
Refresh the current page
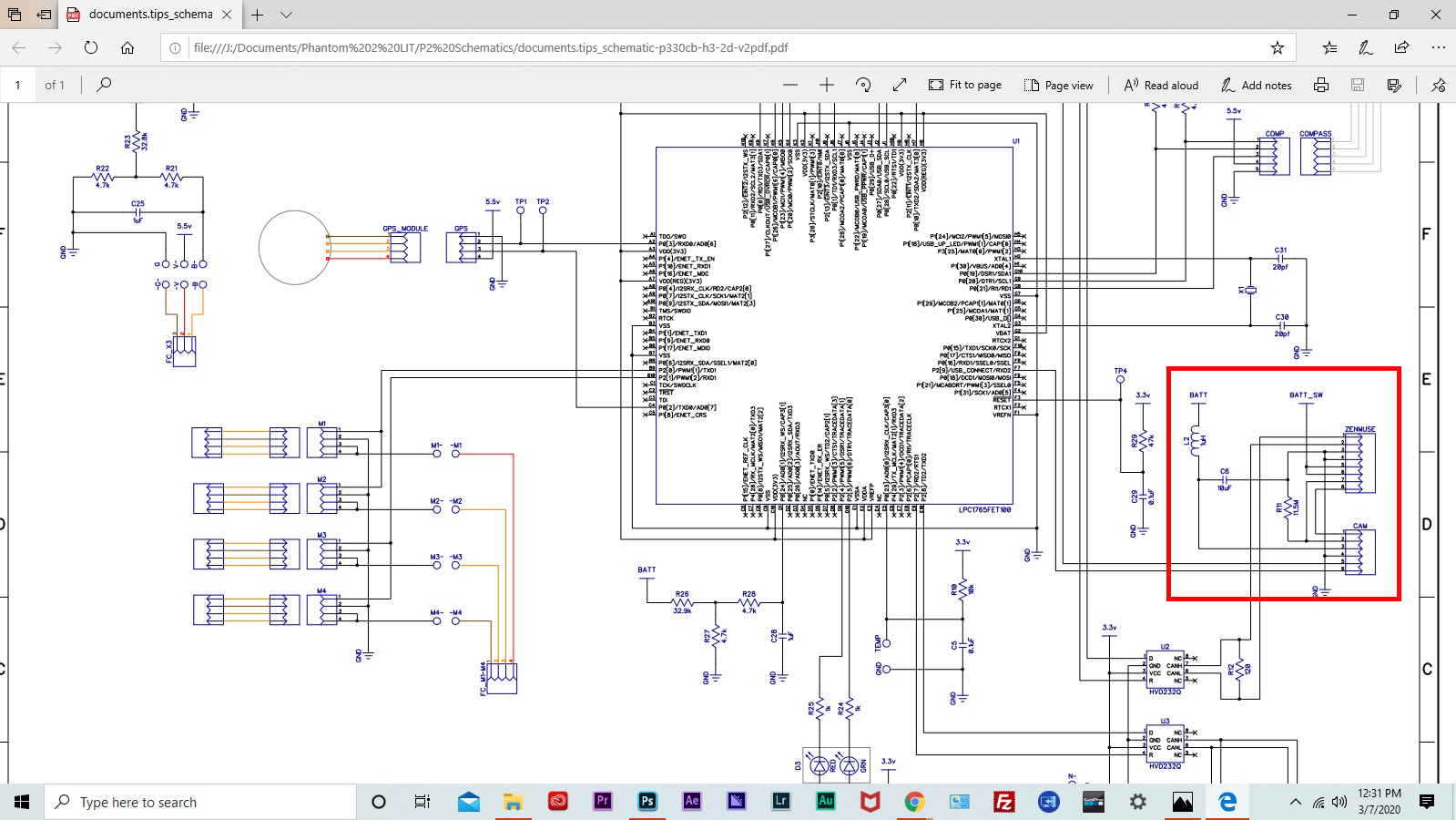point(91,47)
